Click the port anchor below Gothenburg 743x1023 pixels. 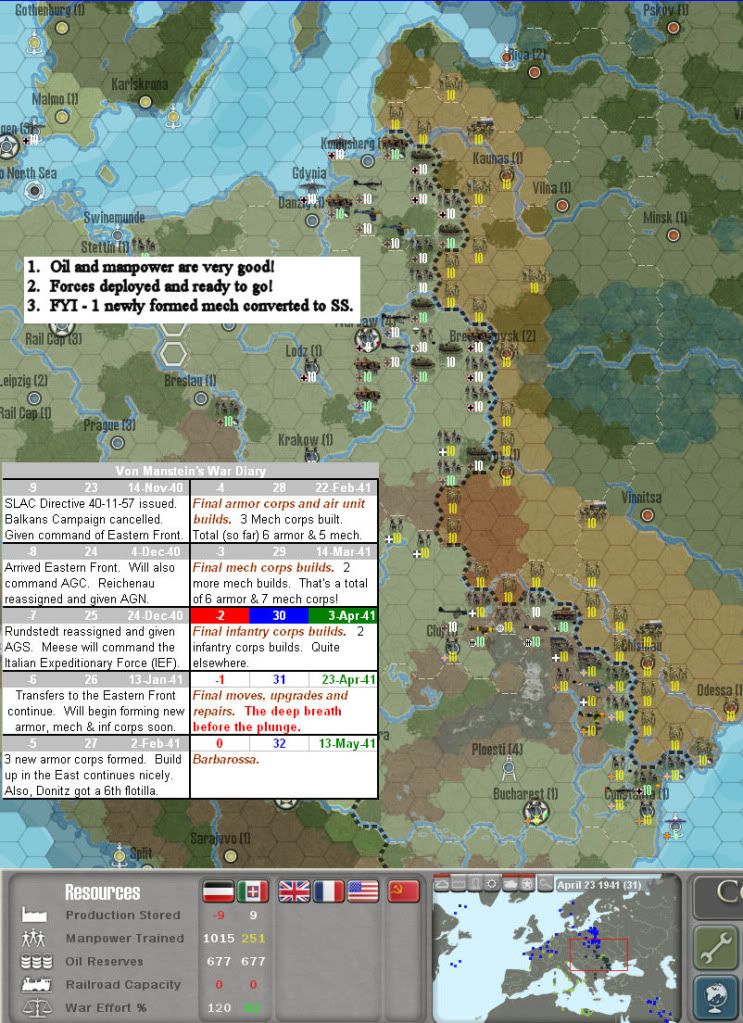tap(34, 44)
